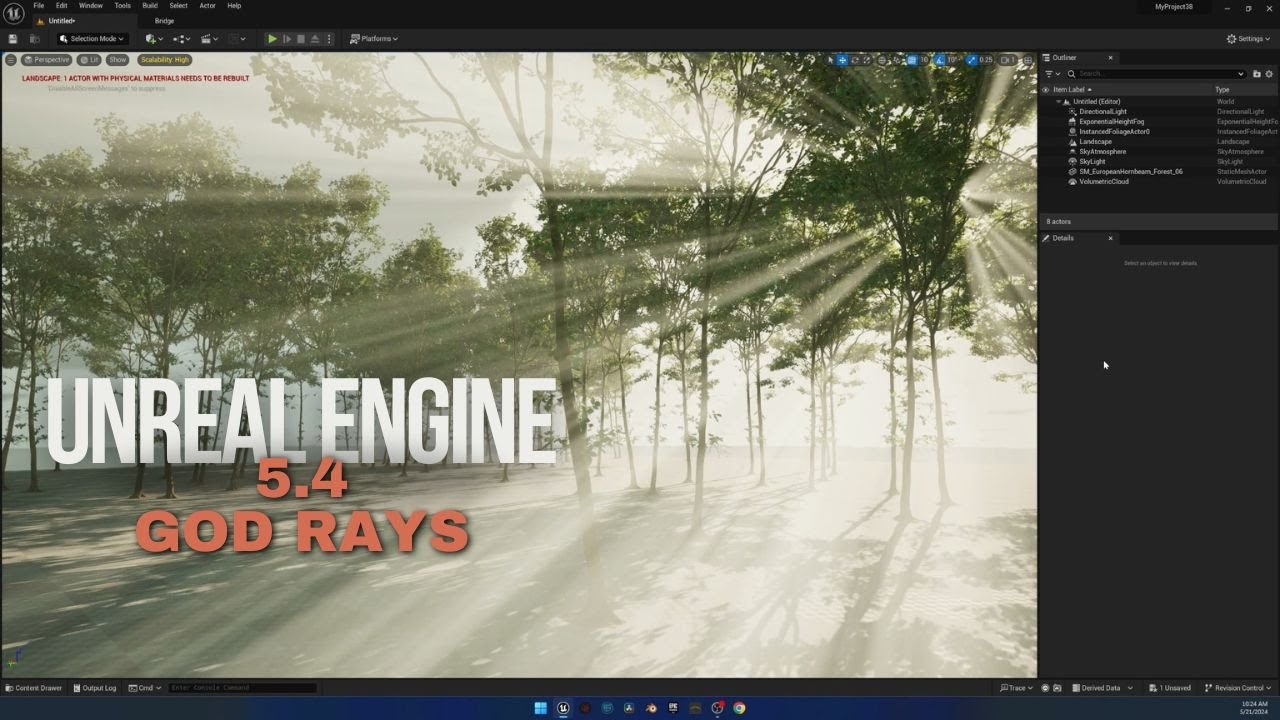Open the Blueprints dropdown in toolbar

point(181,39)
